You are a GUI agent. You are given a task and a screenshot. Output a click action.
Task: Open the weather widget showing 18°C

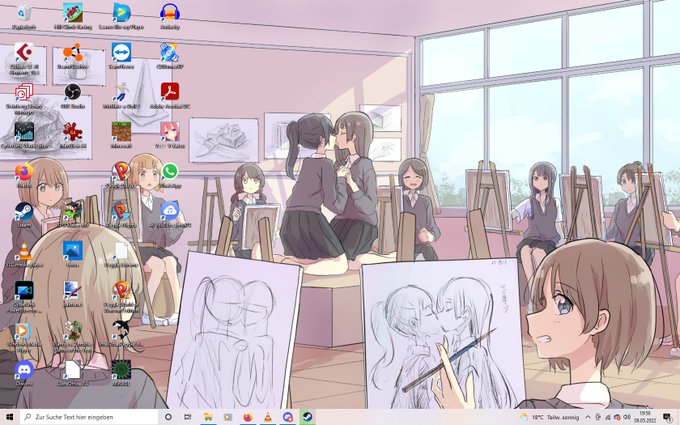[549, 417]
